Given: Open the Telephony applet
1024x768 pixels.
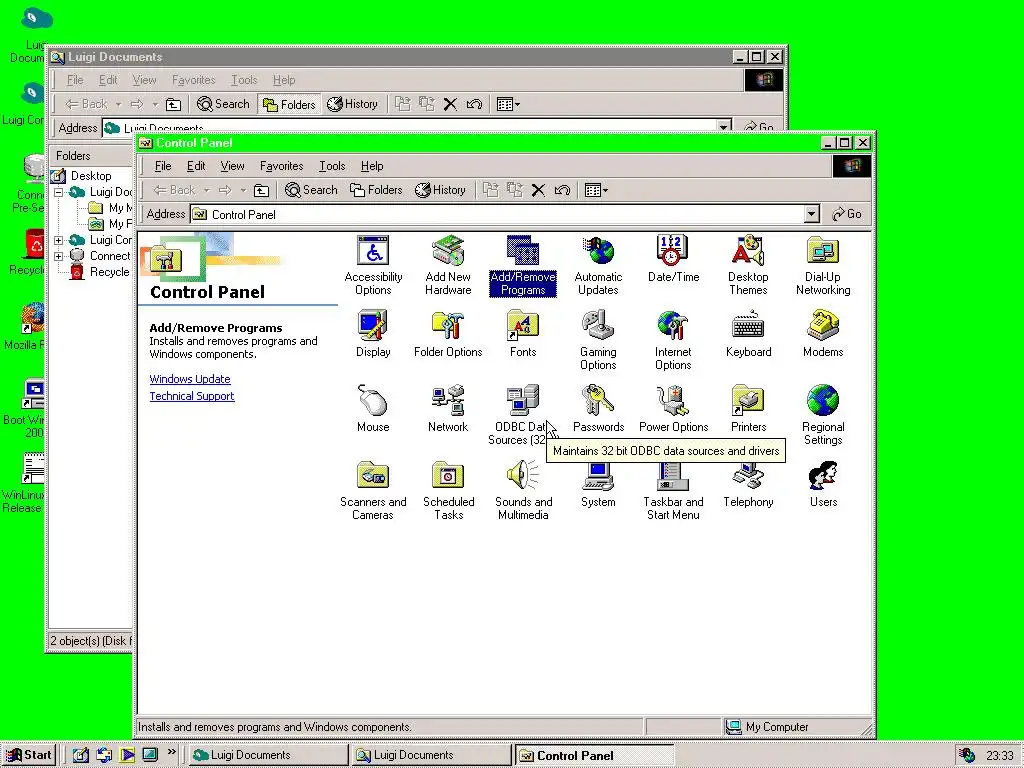Looking at the screenshot, I should (748, 485).
